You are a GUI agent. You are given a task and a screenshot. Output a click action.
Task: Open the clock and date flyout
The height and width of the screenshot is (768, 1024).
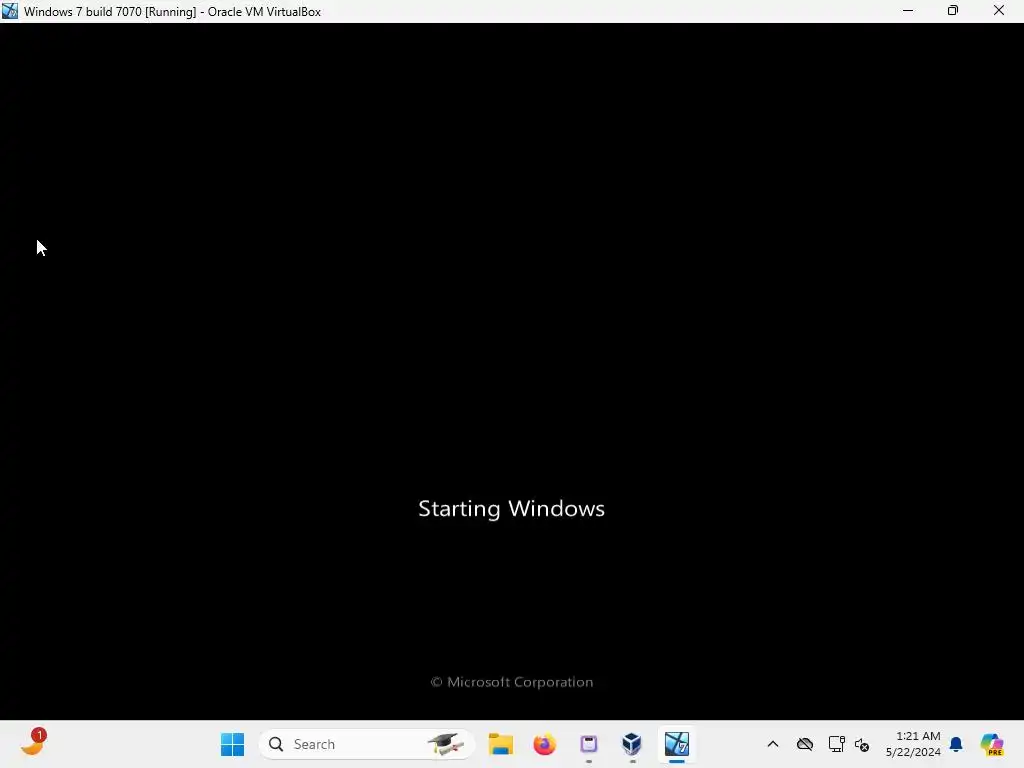point(913,744)
